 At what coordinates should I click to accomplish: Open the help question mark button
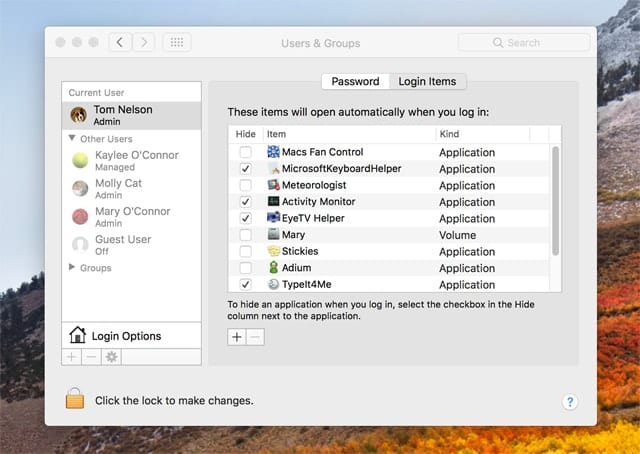pos(569,401)
